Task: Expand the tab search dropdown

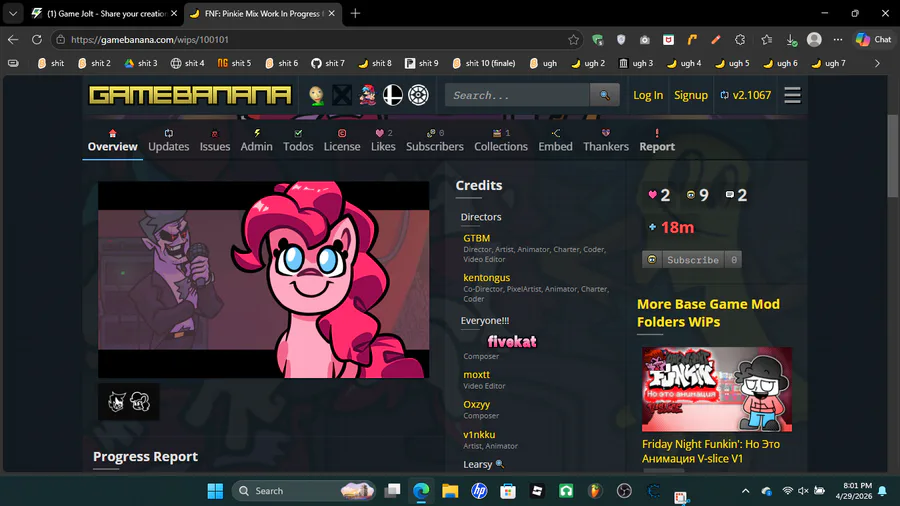Action: (13, 13)
